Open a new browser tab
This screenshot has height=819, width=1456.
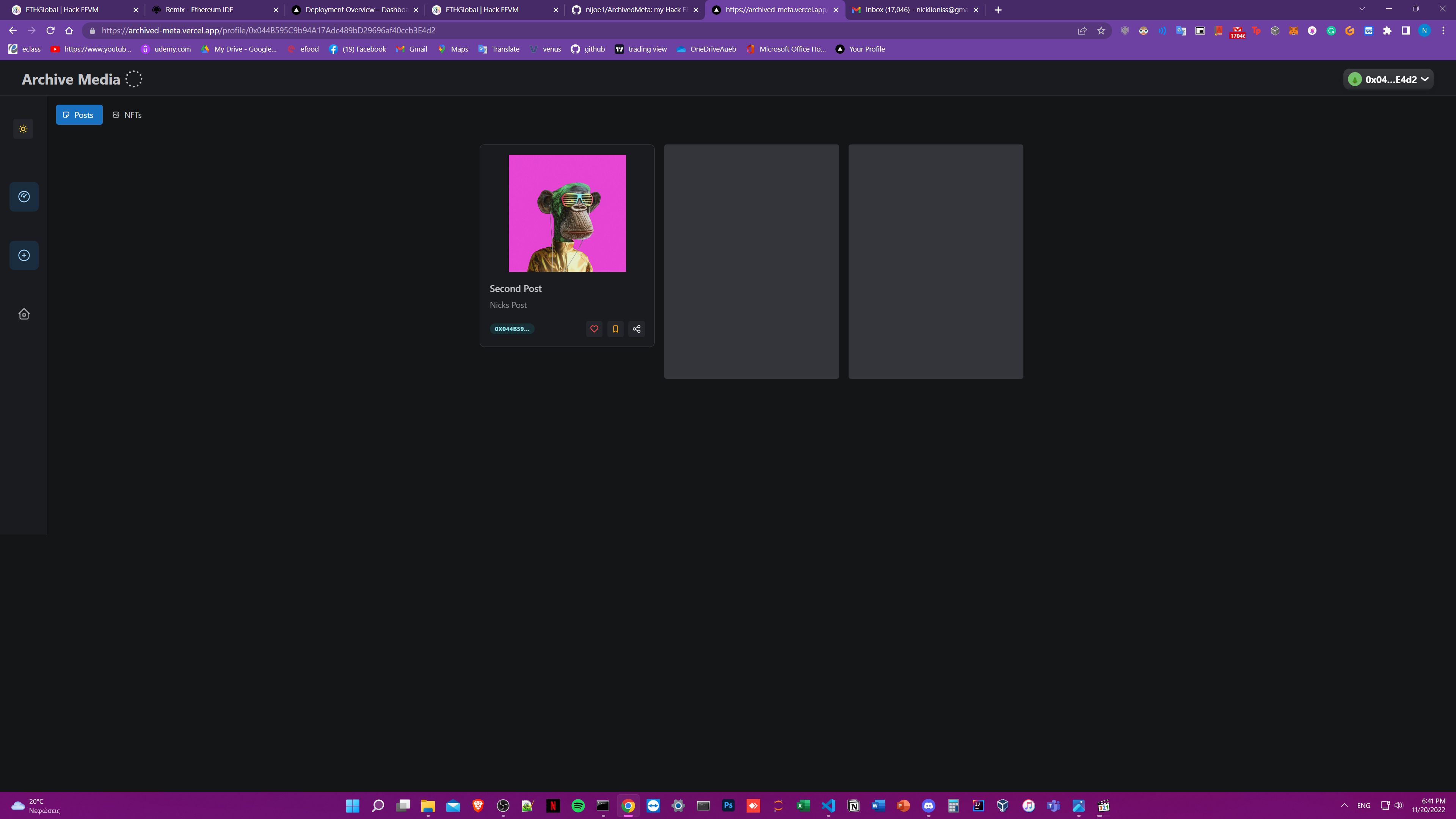(998, 9)
